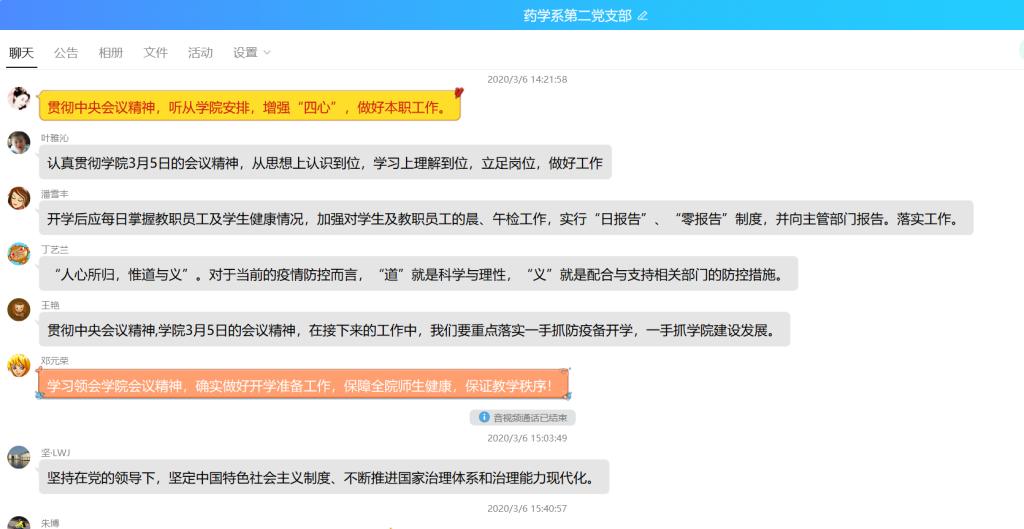Select the 活动 tab

click(200, 53)
